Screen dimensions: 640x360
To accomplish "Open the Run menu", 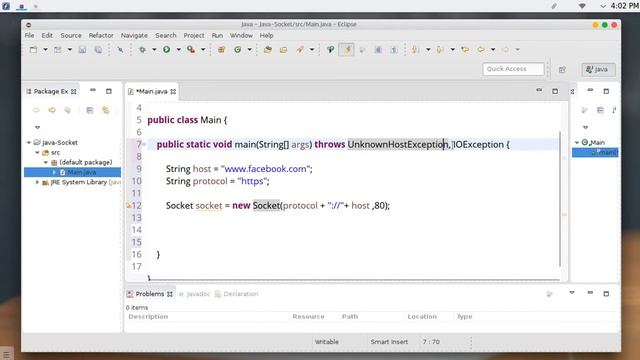I will pos(217,36).
